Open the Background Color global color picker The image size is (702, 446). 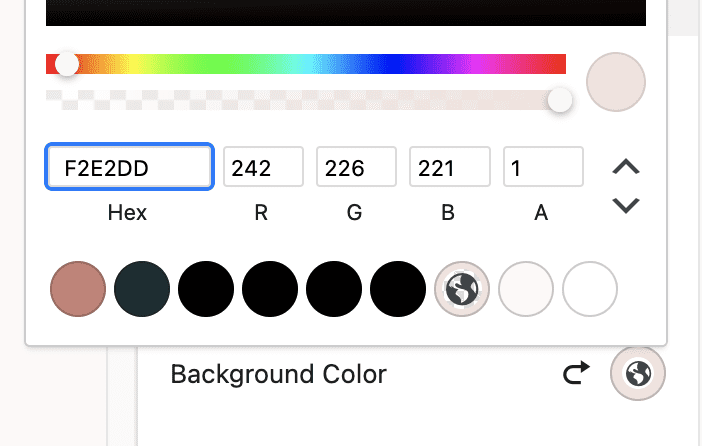pos(638,373)
